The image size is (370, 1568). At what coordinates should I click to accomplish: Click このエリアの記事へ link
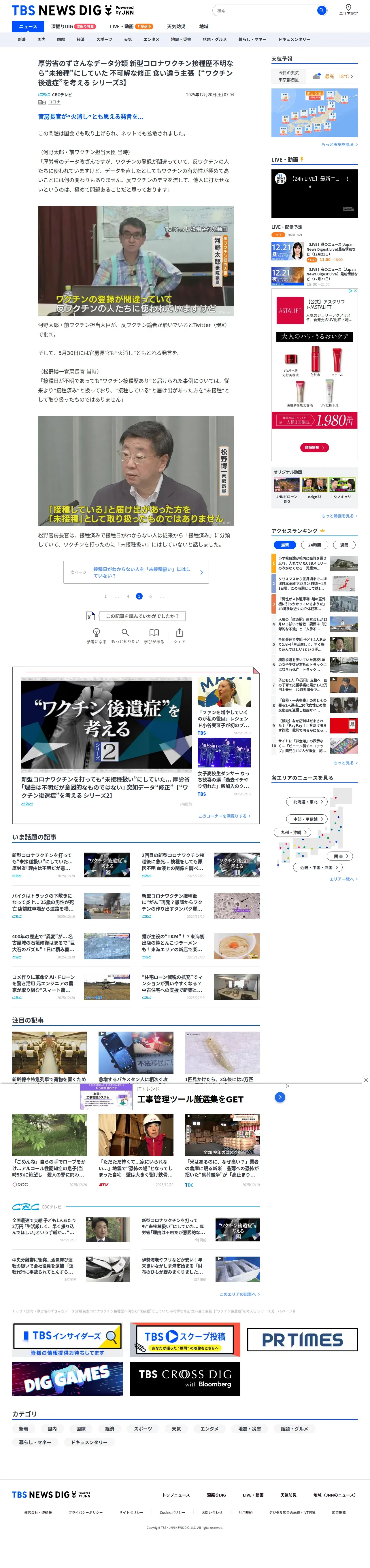239,1294
